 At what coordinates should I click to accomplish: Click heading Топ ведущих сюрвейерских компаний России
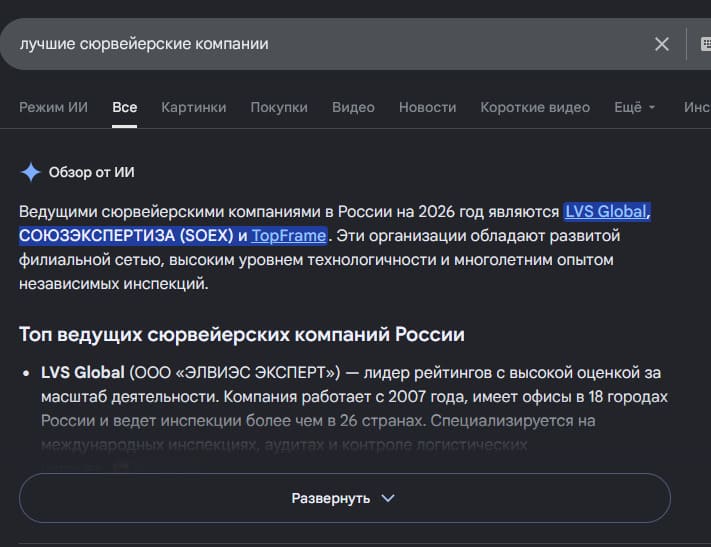pos(242,335)
